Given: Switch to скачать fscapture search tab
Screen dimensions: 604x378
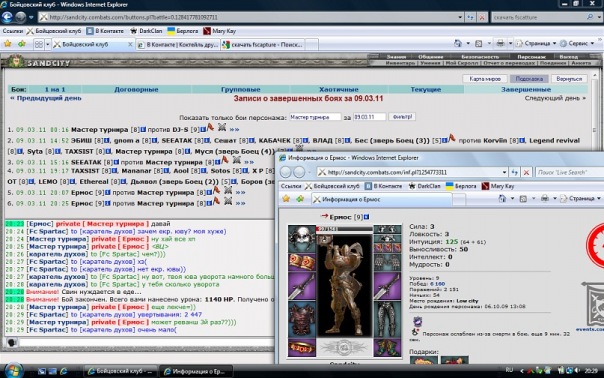Looking at the screenshot, I should coord(263,45).
